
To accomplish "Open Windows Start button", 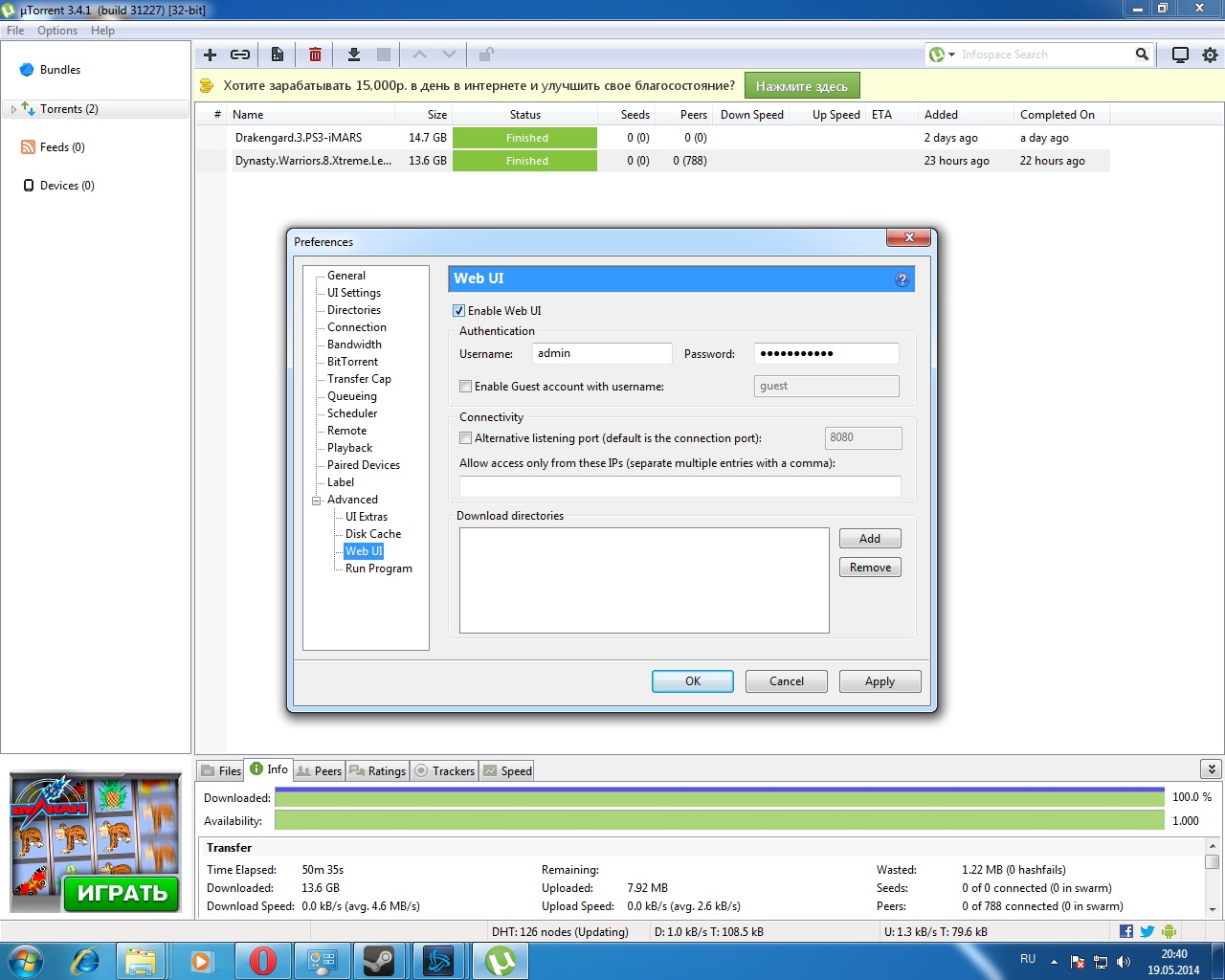I will point(26,960).
